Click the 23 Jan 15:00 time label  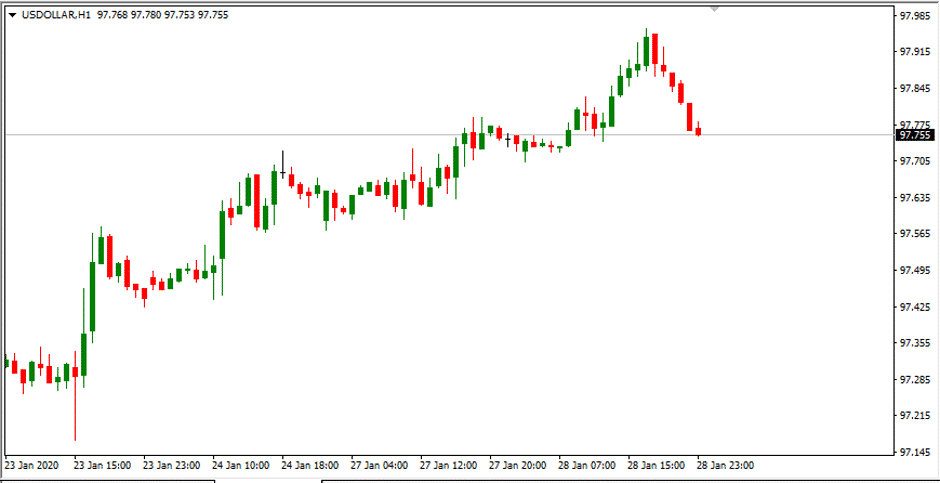click(x=103, y=465)
